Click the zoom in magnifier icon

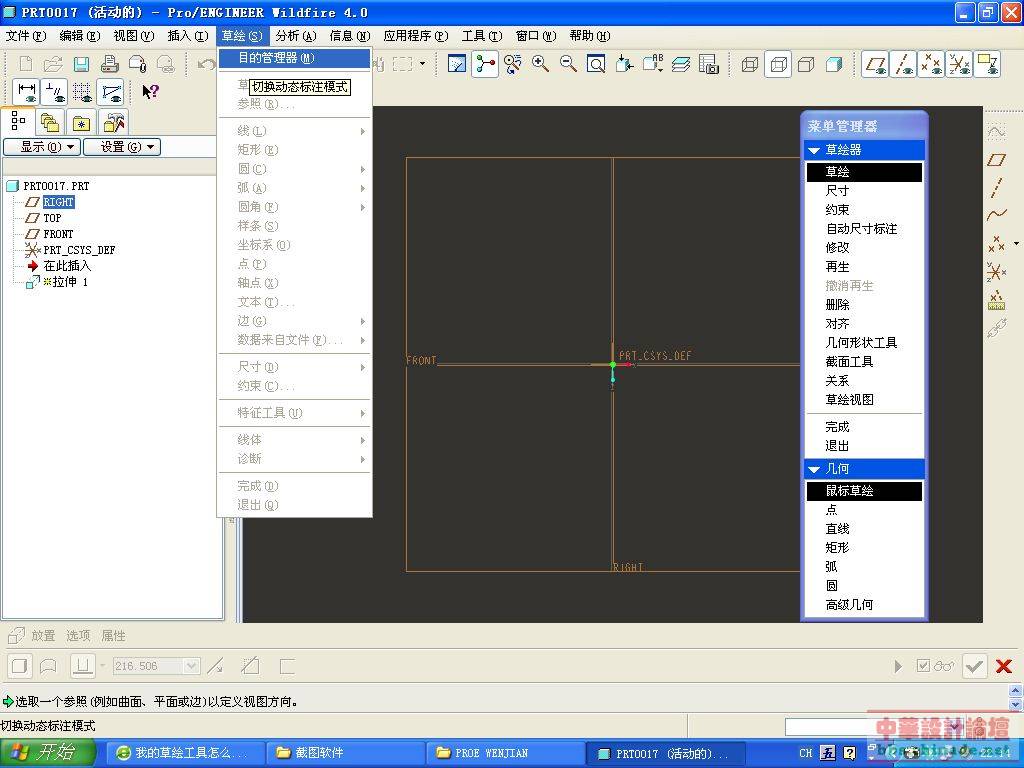(x=540, y=64)
